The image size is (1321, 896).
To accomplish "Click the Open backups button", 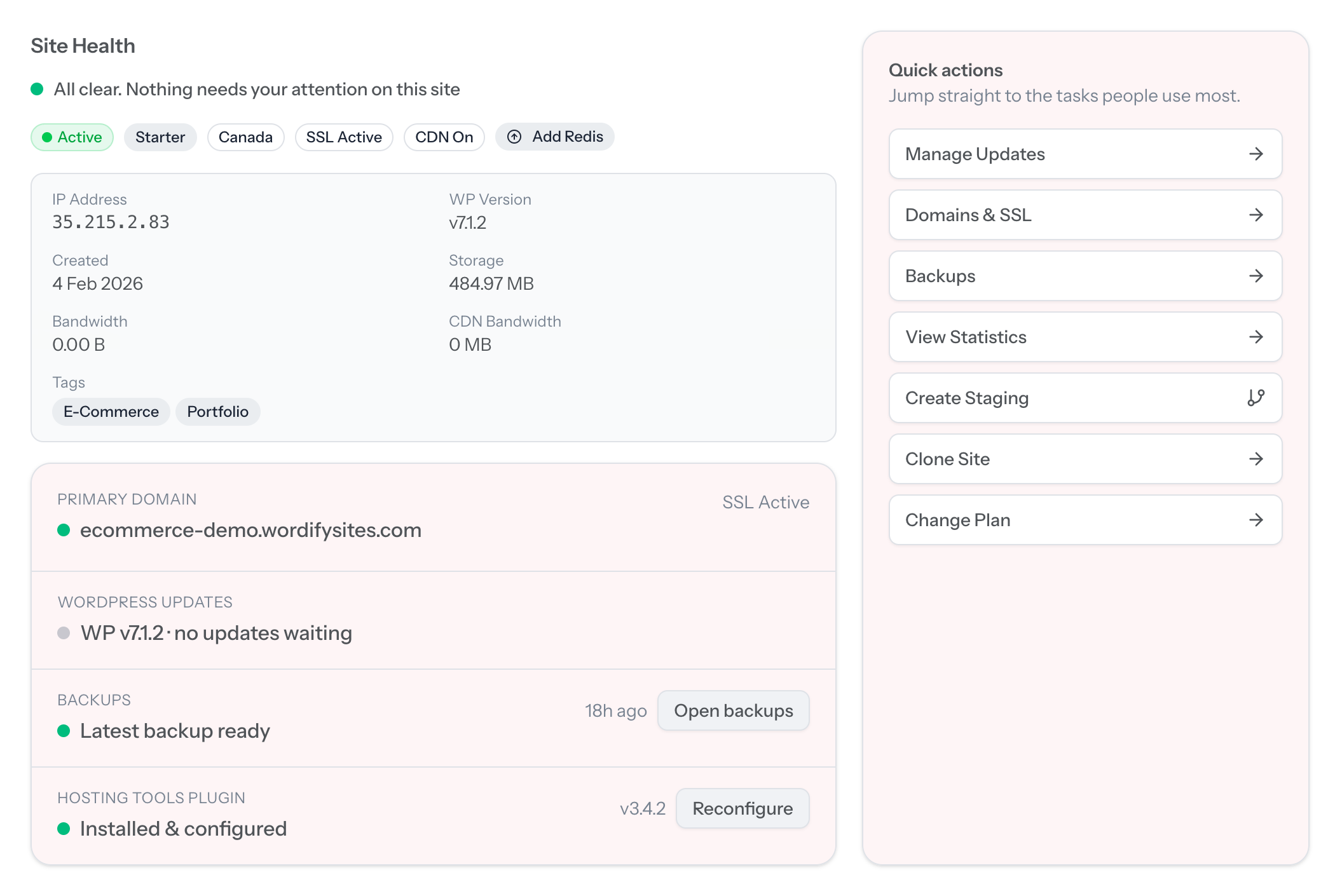I will [733, 710].
